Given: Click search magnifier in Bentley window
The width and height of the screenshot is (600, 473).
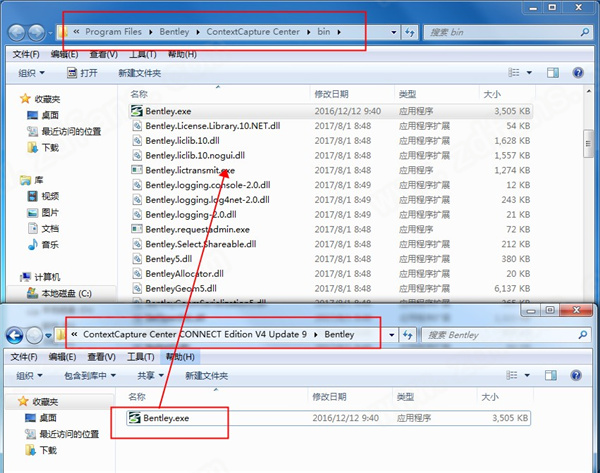Looking at the screenshot, I should point(583,335).
